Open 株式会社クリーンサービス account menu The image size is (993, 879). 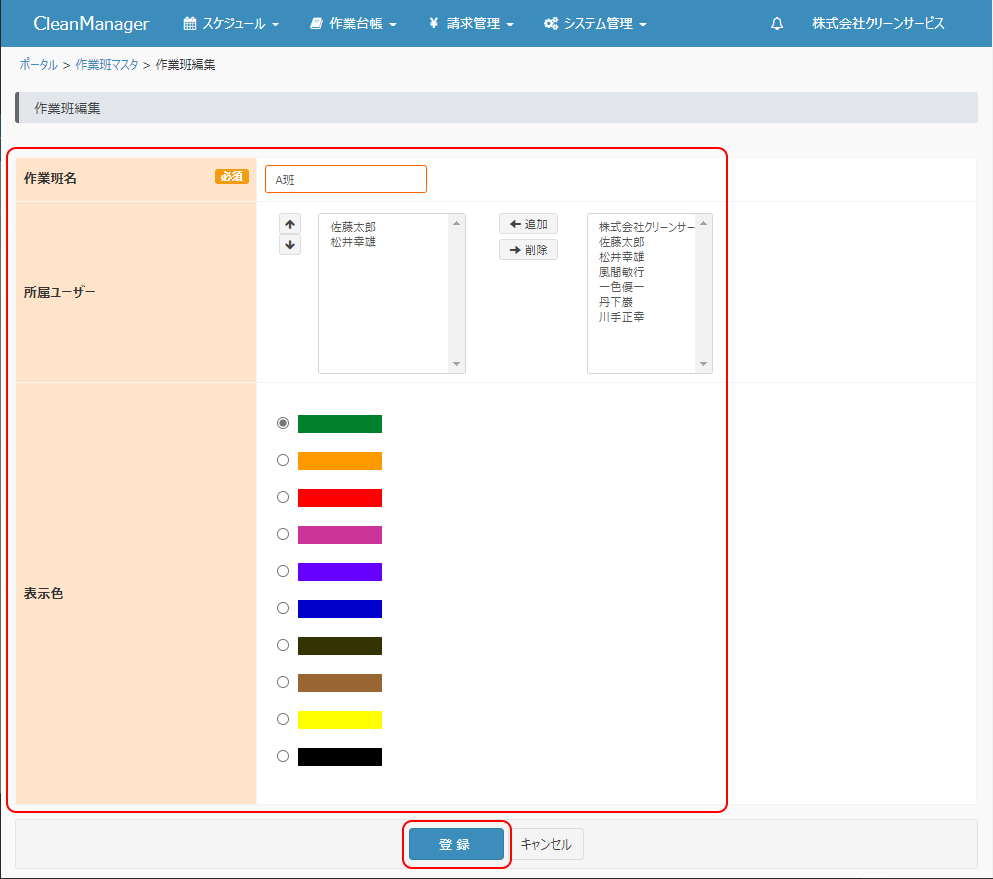[877, 24]
